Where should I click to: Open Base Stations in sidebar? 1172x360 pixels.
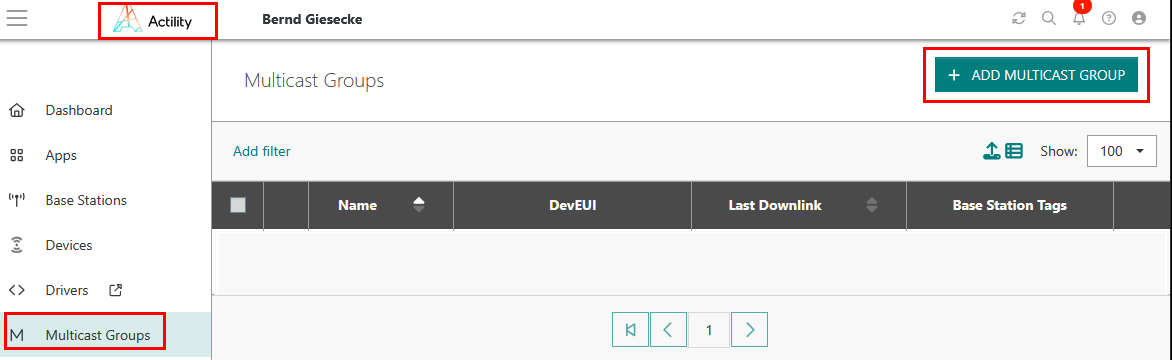pos(86,200)
